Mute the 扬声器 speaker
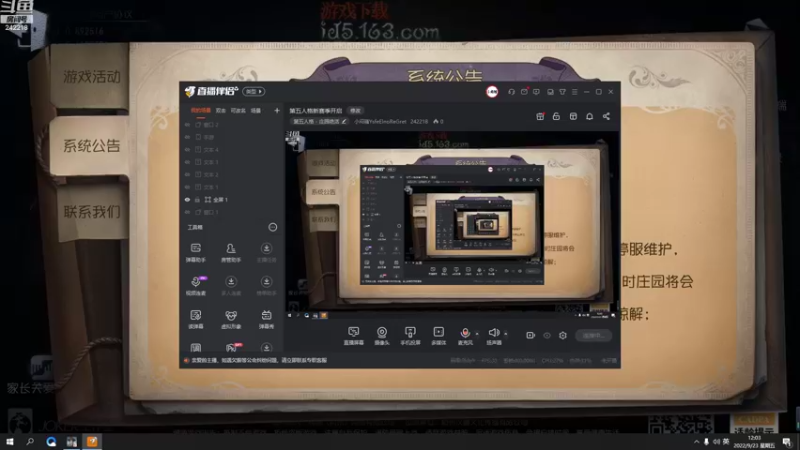800x450 pixels. (x=493, y=336)
